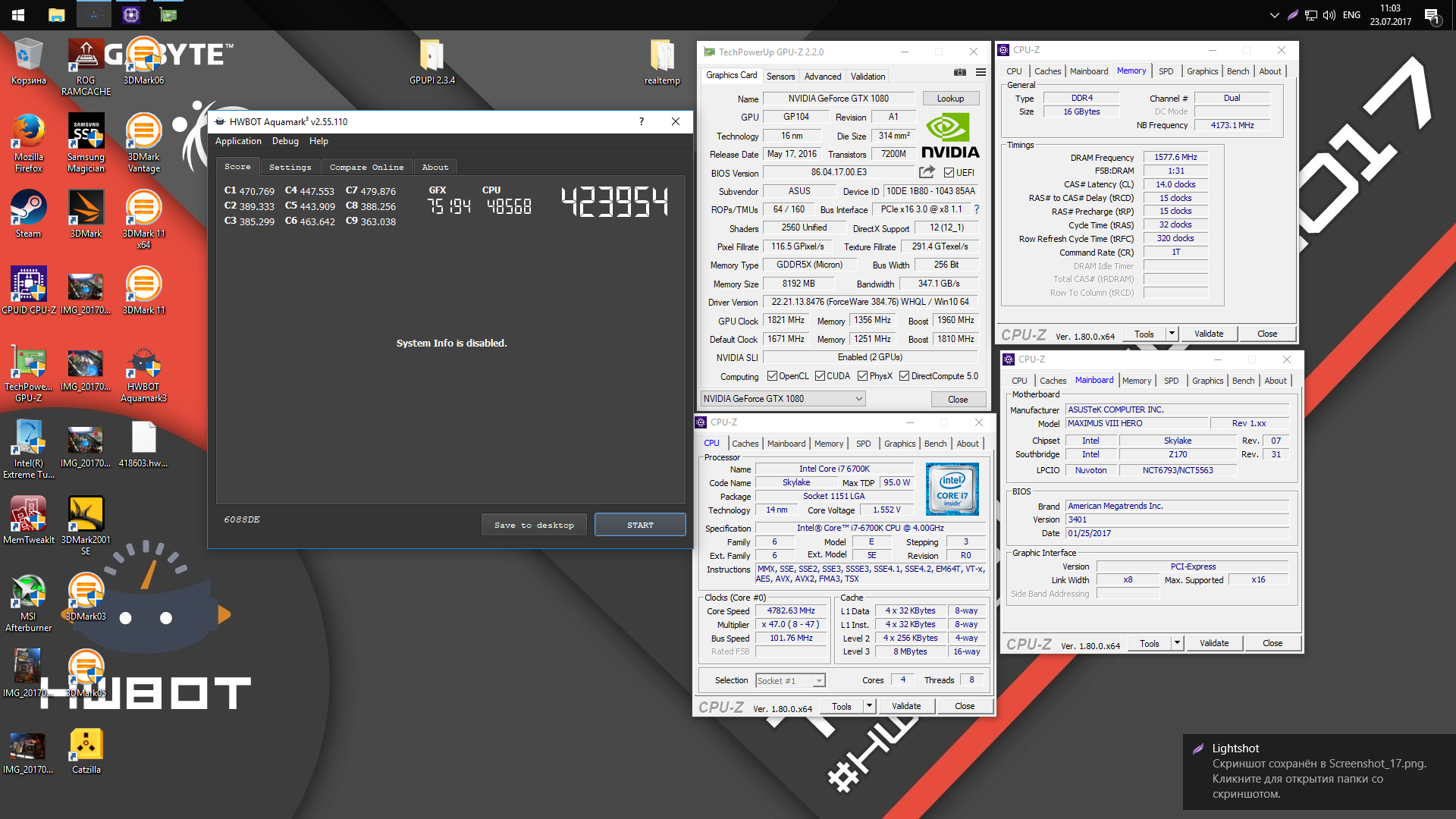
Task: Click Validate in CPU-Z CPU window
Action: point(906,706)
